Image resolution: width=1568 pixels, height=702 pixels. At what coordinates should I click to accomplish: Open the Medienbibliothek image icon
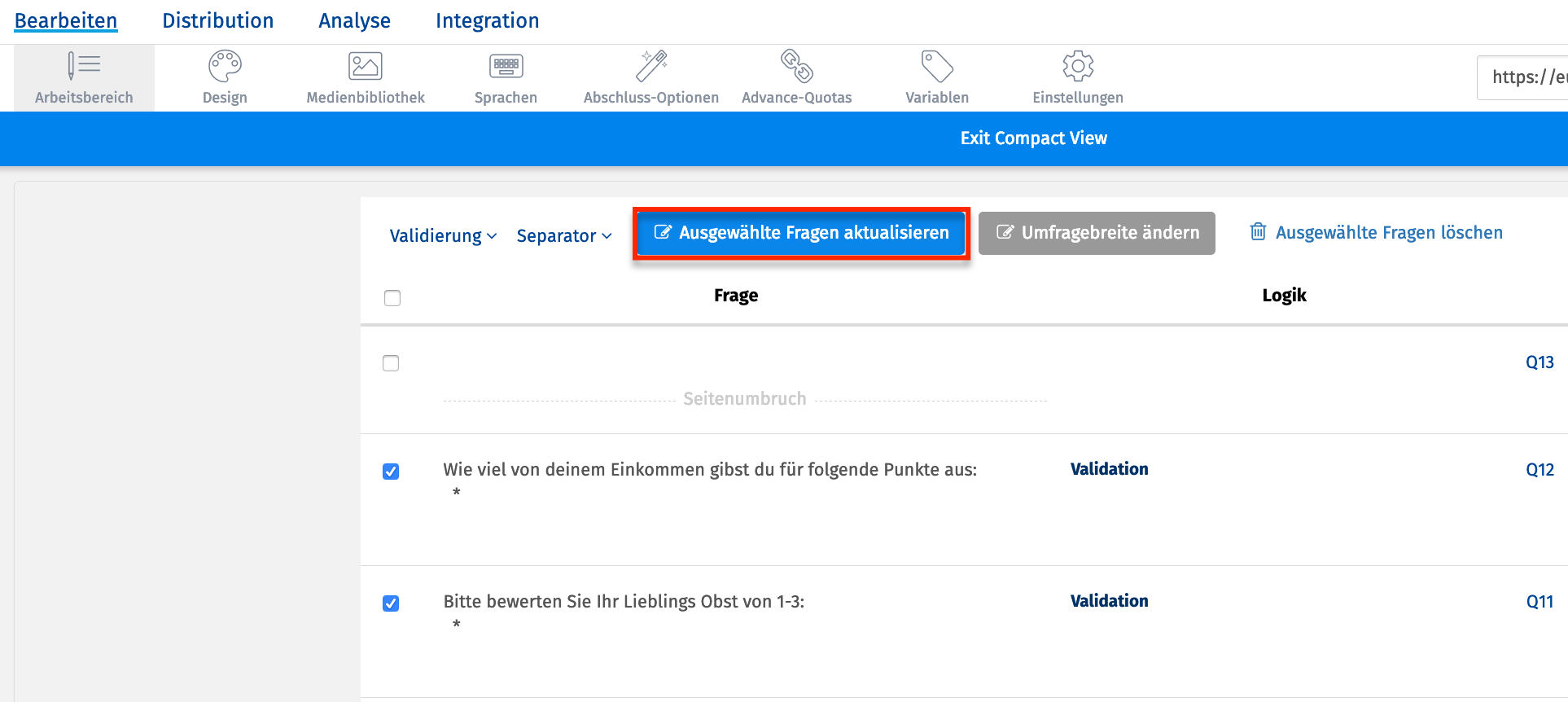click(x=366, y=66)
